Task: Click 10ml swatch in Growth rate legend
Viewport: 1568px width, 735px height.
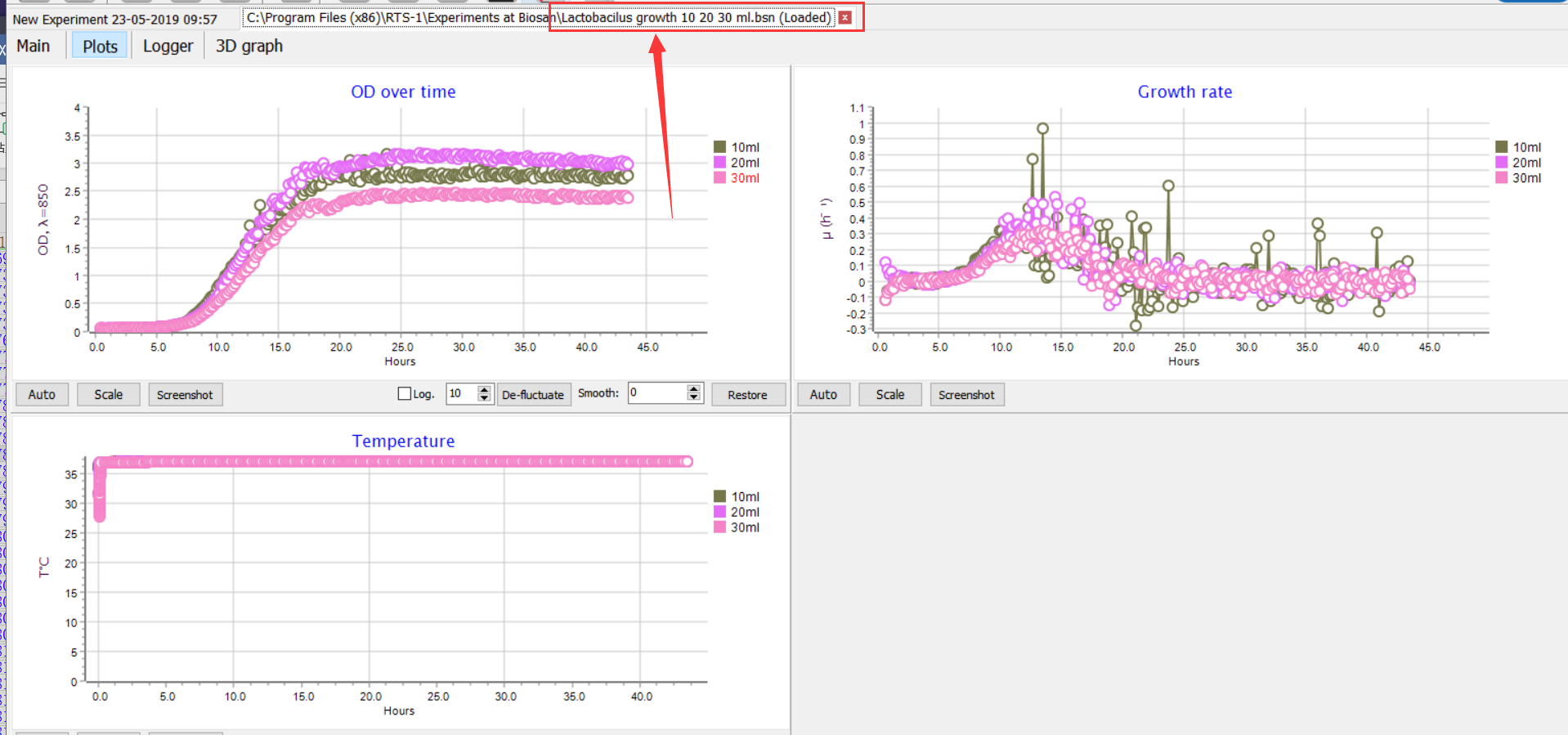Action: click(1502, 147)
